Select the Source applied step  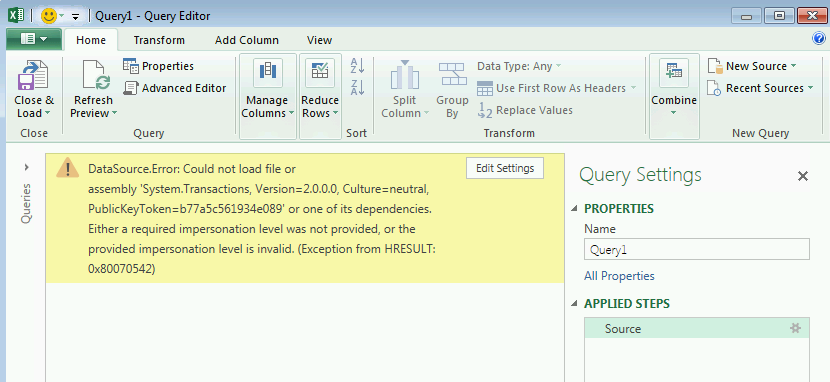click(697, 328)
